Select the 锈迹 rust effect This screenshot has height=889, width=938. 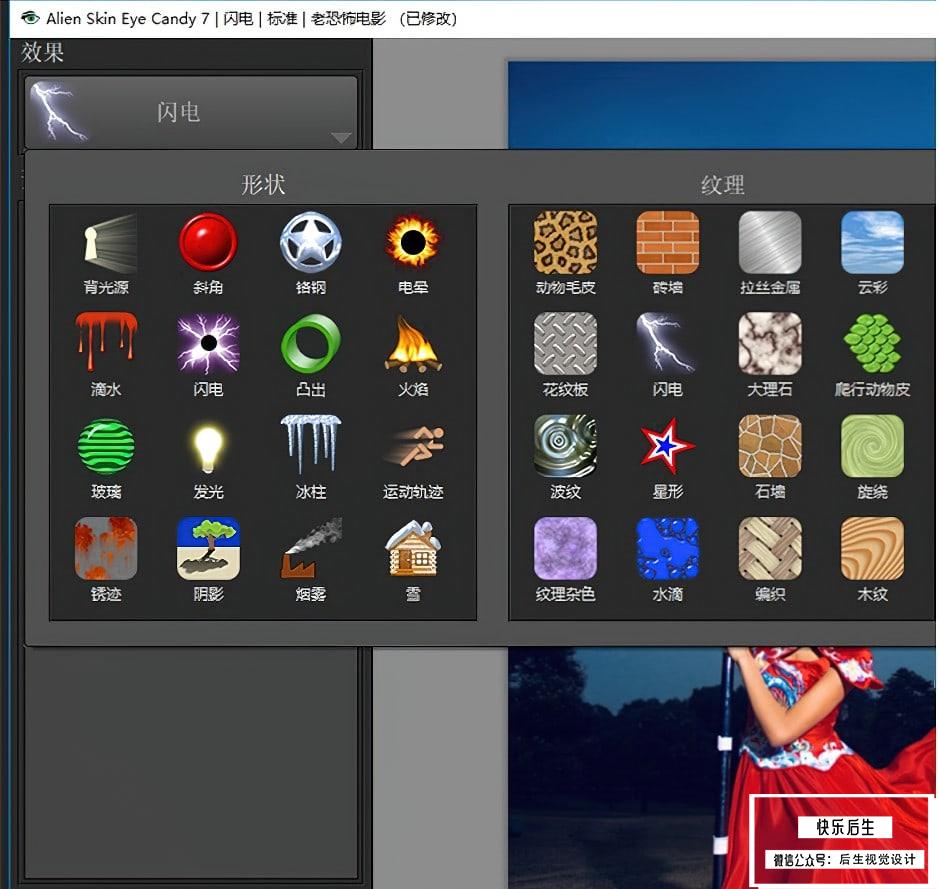(x=106, y=548)
